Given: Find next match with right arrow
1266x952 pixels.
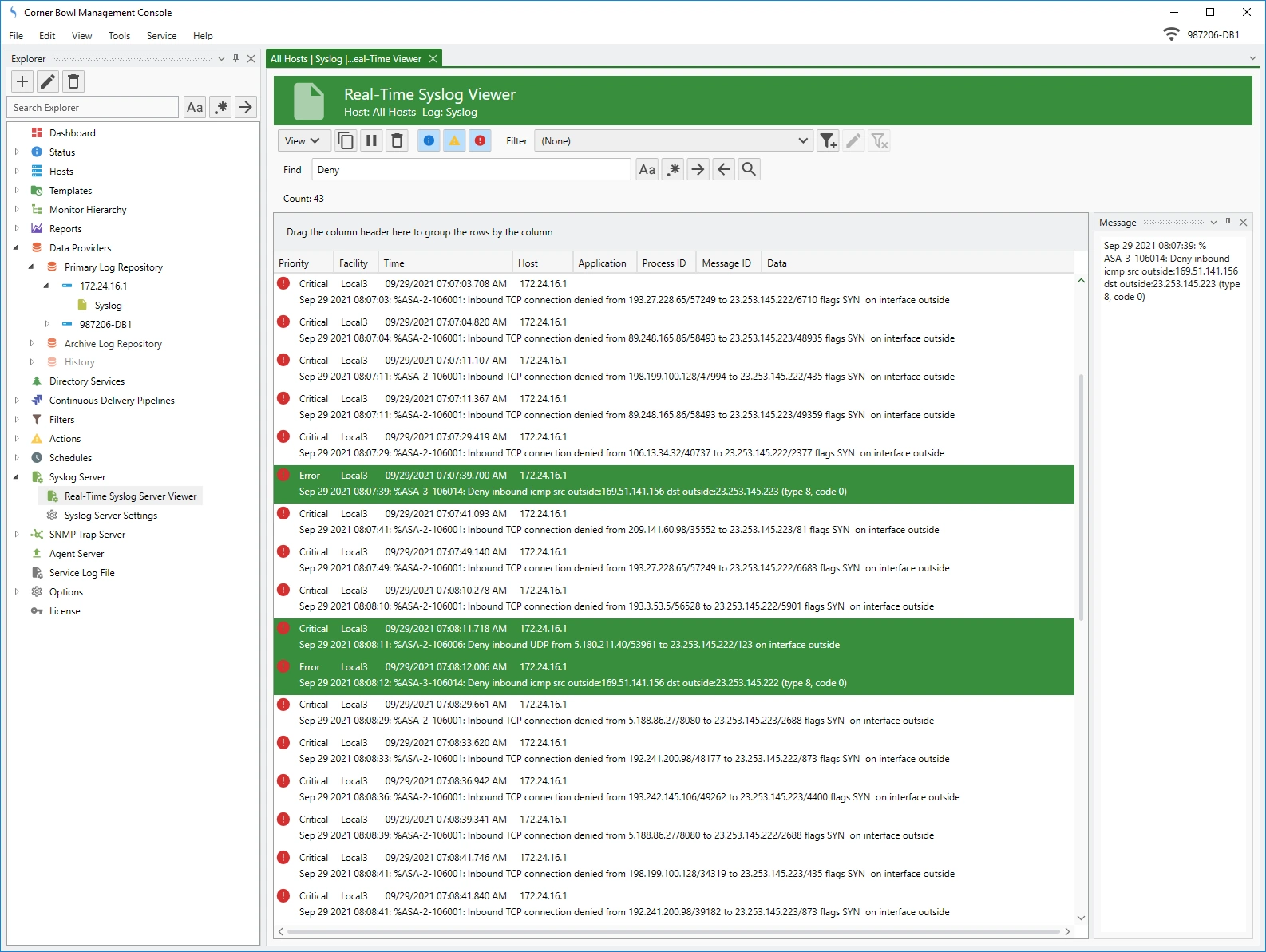Looking at the screenshot, I should [698, 169].
